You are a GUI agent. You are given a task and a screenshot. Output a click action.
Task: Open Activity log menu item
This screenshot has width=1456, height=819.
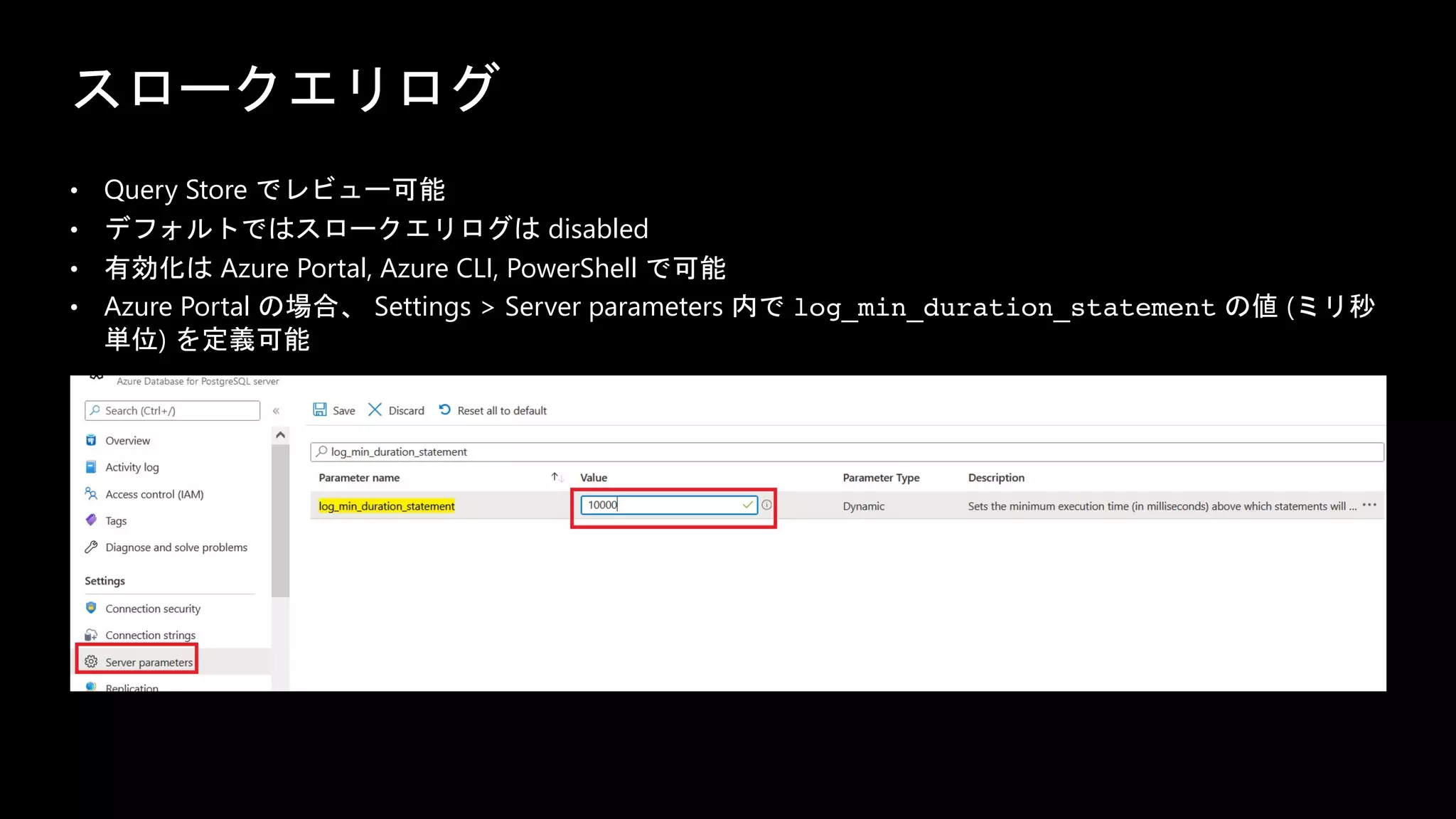tap(132, 467)
